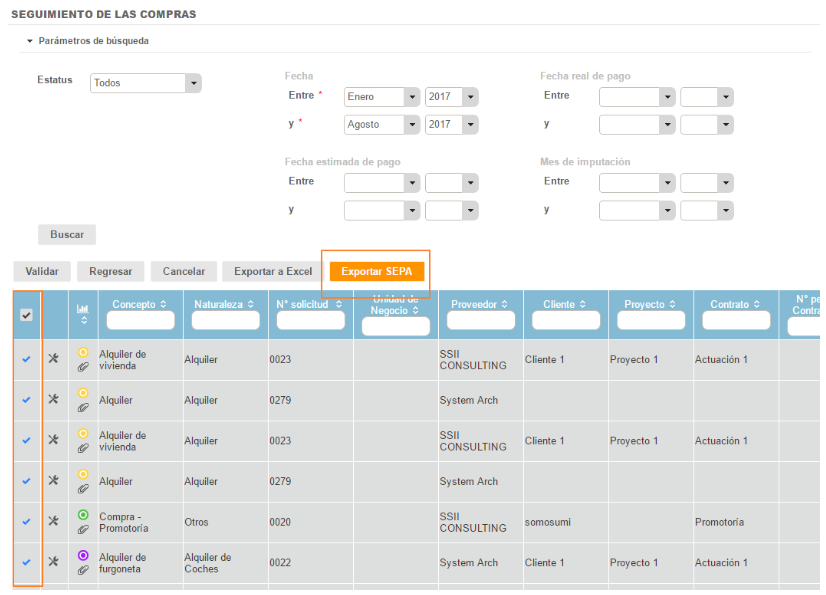Click the Buscar button
Screen dimensions: 826x595
tap(67, 234)
